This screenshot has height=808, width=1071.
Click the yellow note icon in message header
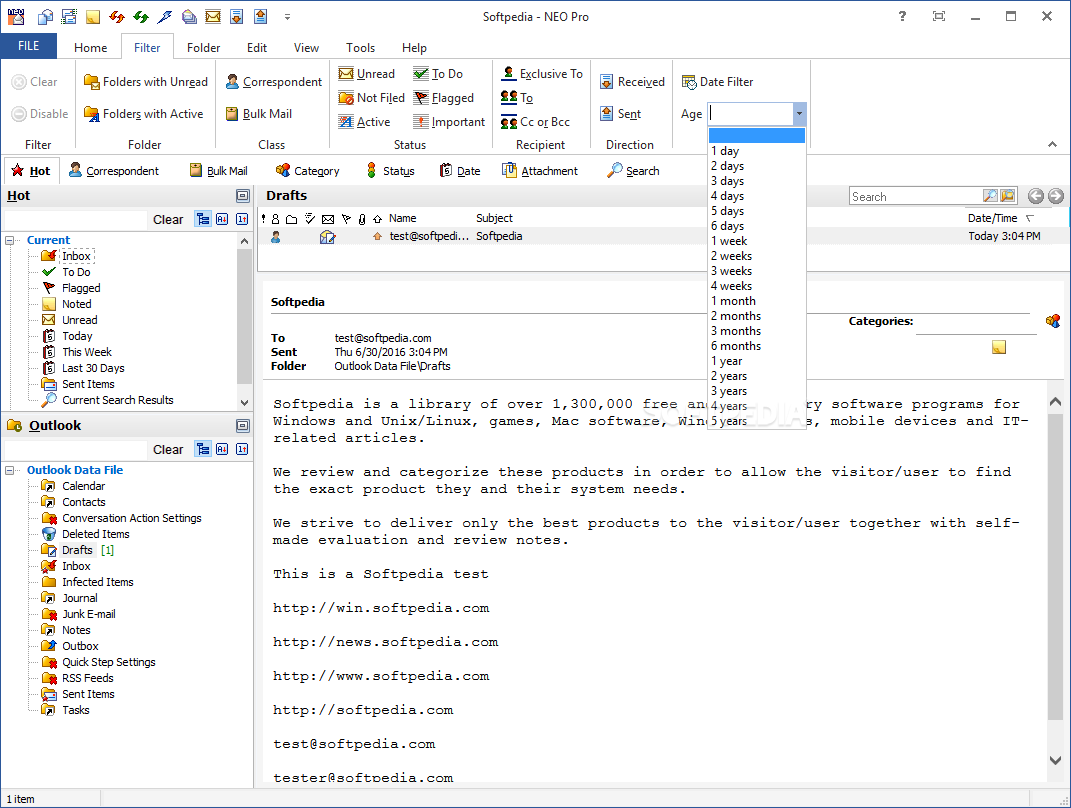tap(999, 347)
